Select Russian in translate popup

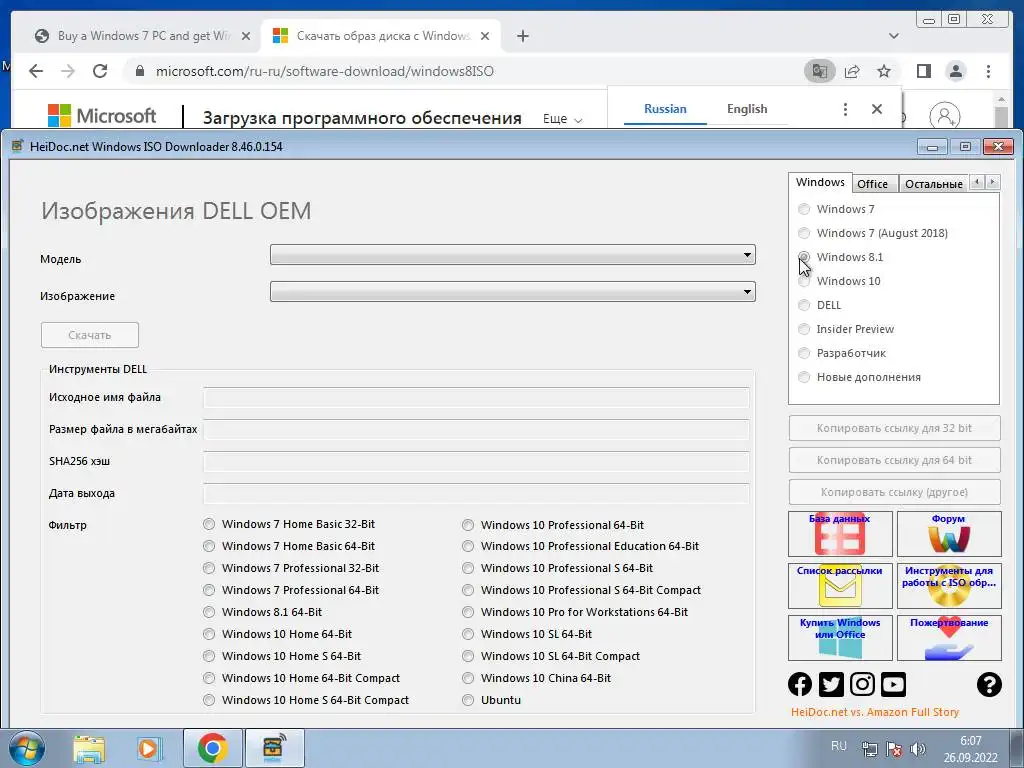665,109
